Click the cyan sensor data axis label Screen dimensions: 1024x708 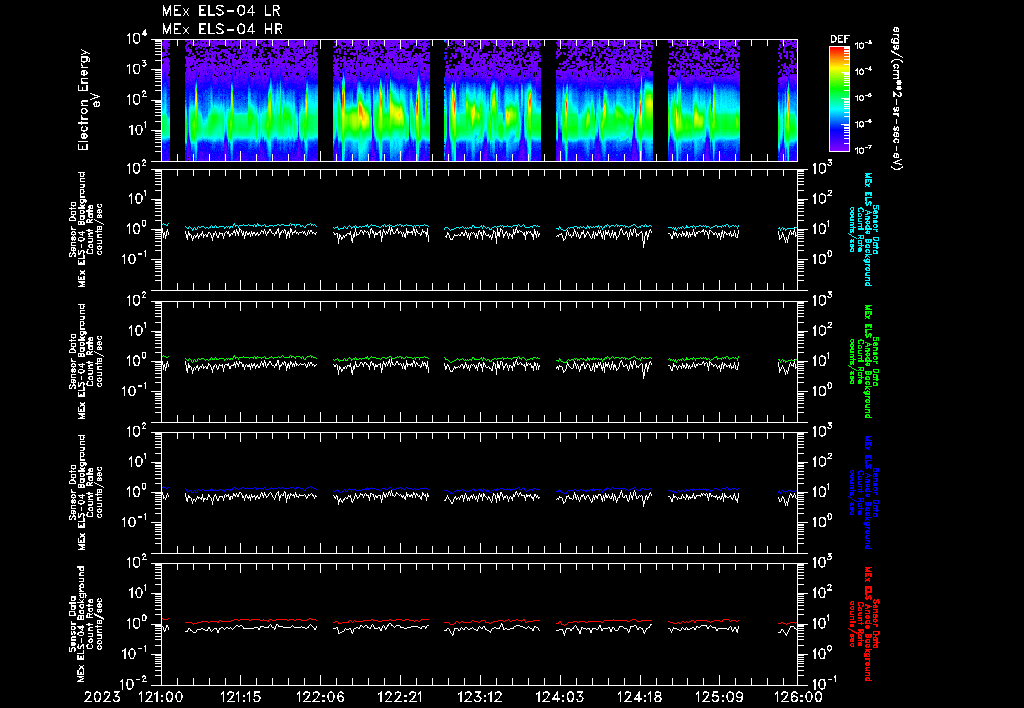[x=866, y=228]
